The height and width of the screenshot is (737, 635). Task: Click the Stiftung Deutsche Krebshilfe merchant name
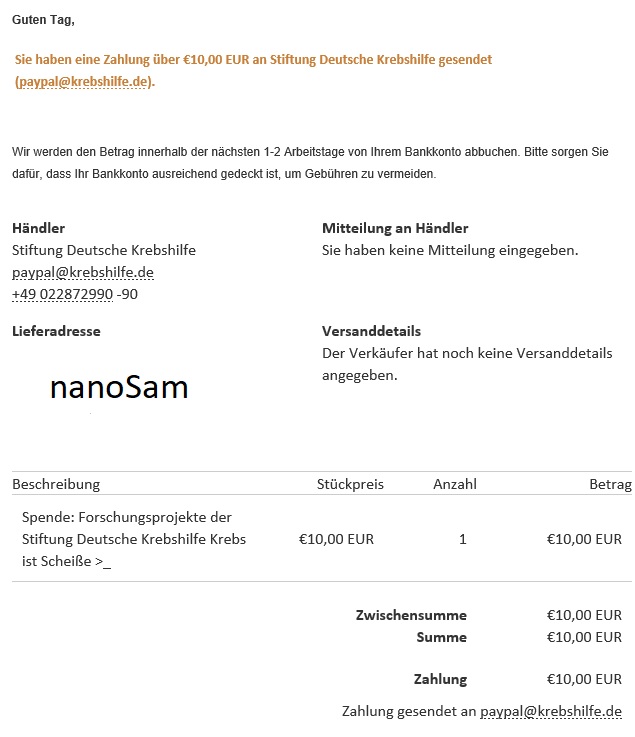coord(104,250)
